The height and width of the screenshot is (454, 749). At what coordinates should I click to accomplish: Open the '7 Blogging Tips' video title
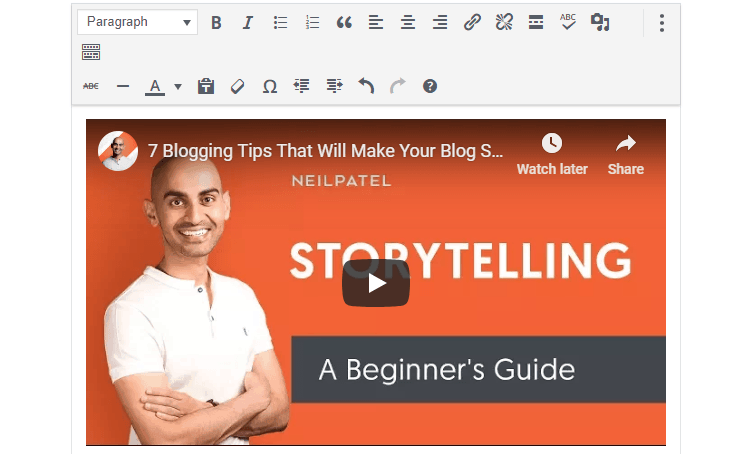325,151
